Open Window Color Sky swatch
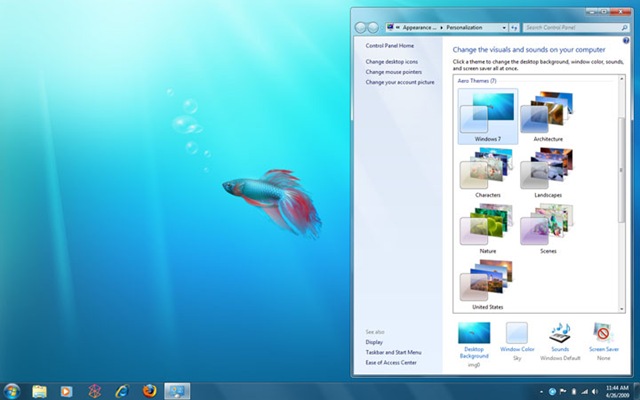This screenshot has height=400, width=640. [517, 333]
